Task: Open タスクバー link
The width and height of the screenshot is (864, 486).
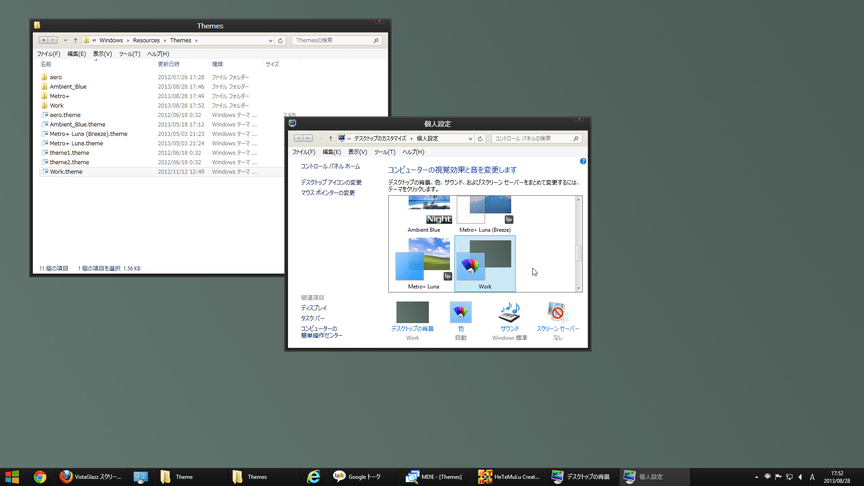Action: (x=312, y=318)
